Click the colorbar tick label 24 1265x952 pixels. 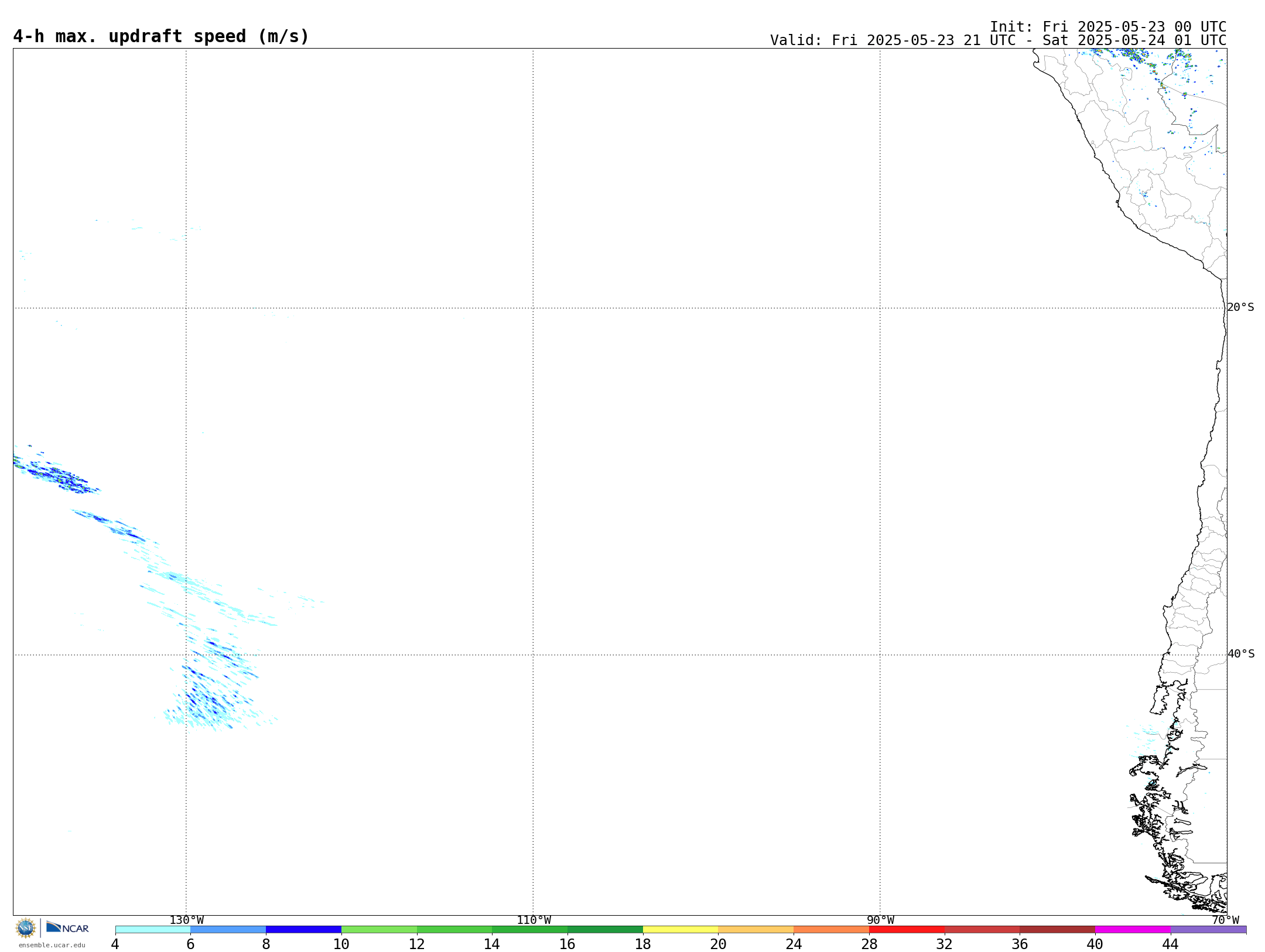pyautogui.click(x=794, y=944)
